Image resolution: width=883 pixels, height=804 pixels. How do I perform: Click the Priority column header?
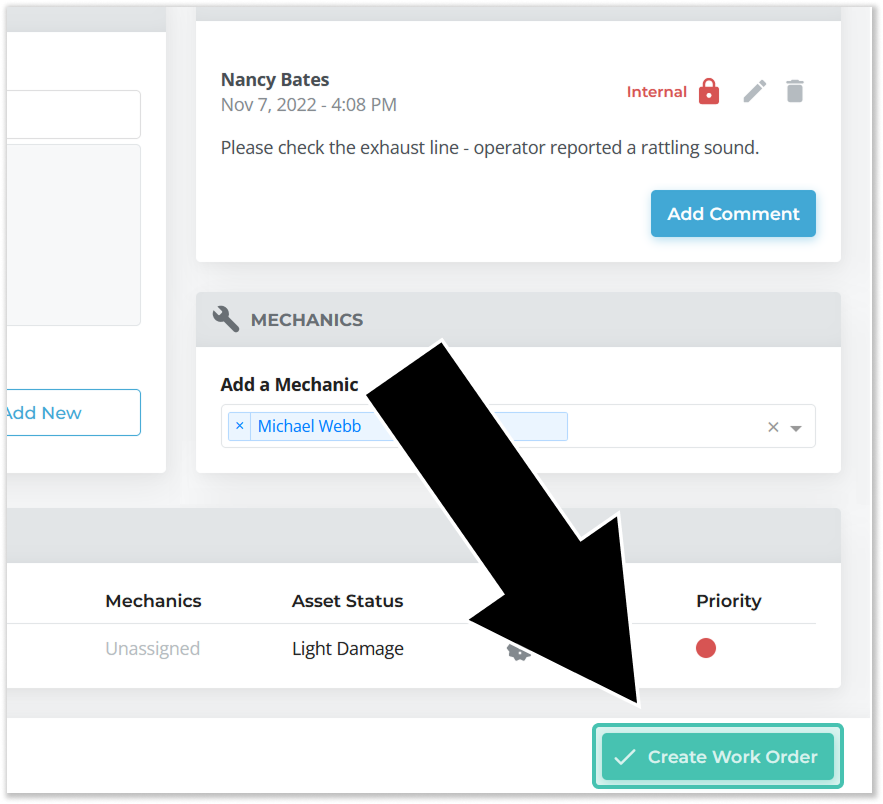point(728,601)
